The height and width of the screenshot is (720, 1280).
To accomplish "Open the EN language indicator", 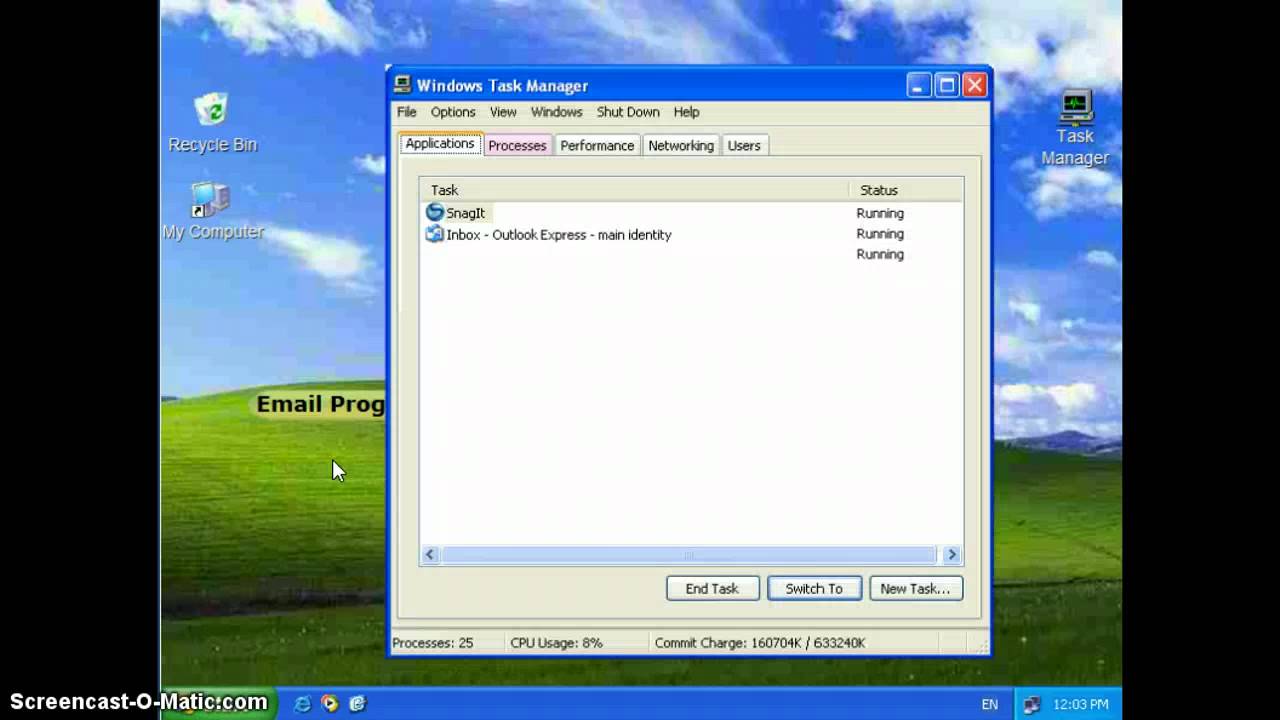I will tap(989, 704).
